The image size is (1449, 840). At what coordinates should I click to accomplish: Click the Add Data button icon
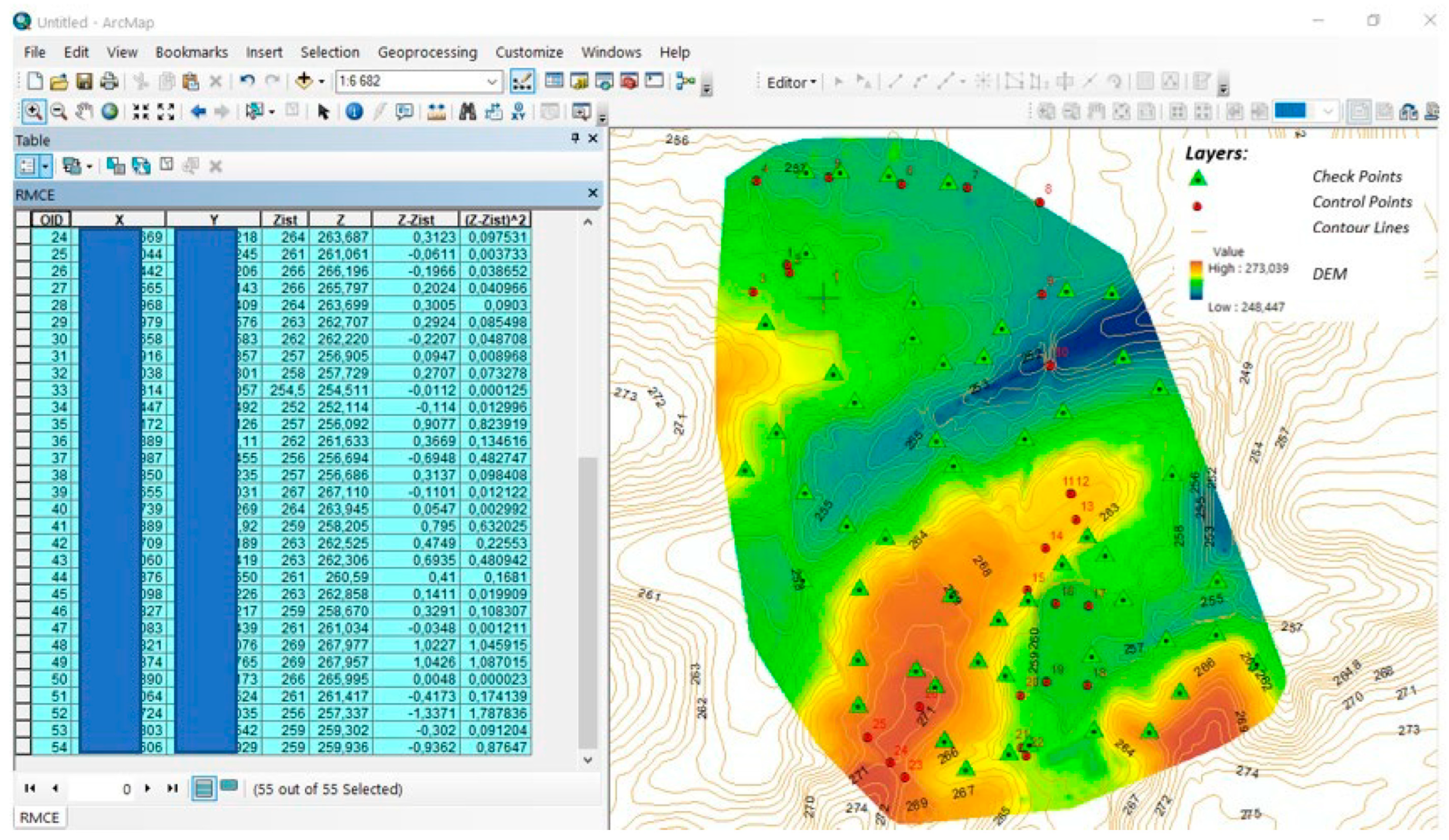(x=303, y=81)
